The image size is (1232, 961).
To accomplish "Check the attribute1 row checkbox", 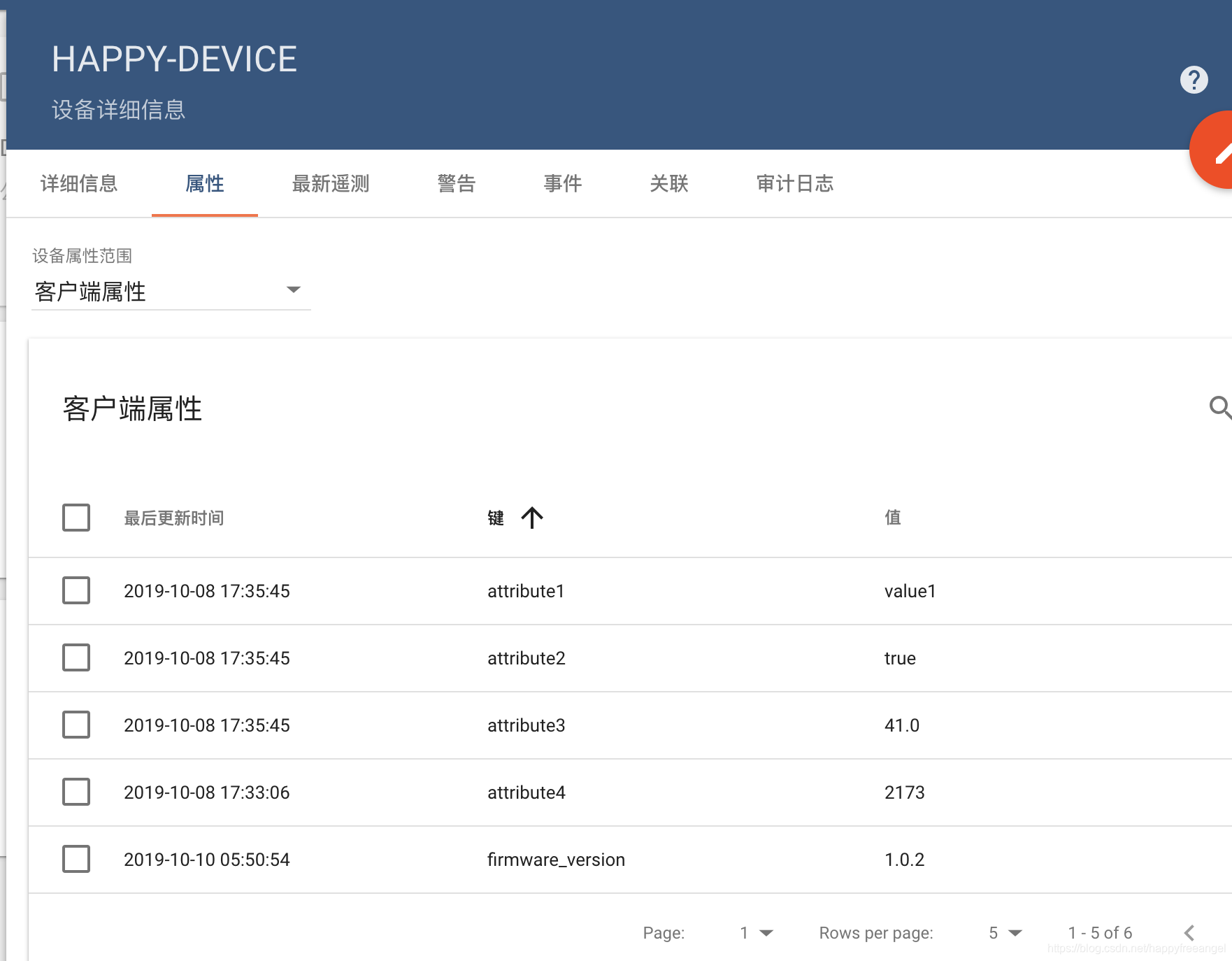I will pos(76,590).
